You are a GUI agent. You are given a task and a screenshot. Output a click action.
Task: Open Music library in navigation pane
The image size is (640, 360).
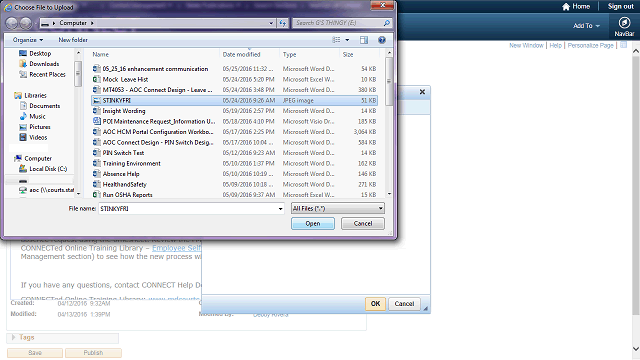tap(37, 117)
